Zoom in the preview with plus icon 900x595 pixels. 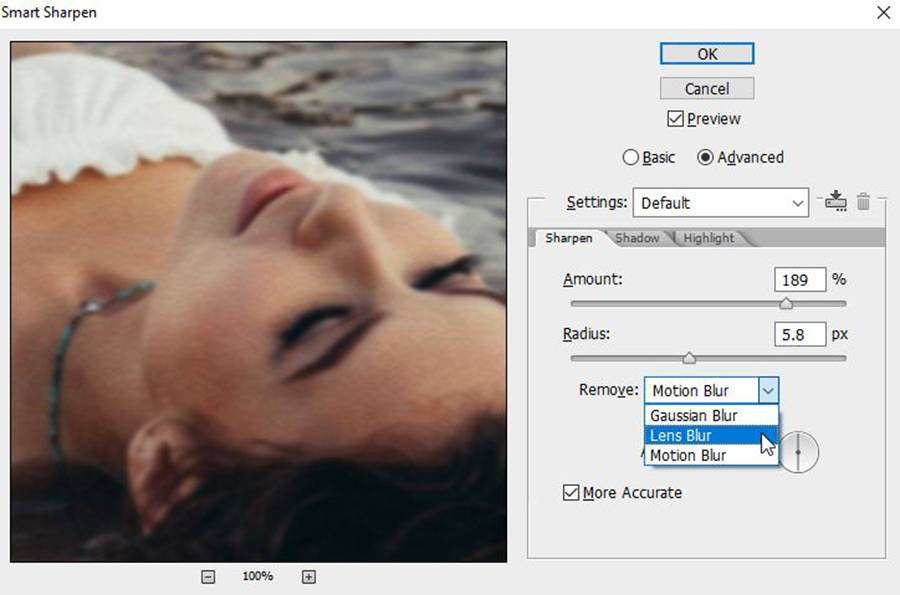point(309,577)
